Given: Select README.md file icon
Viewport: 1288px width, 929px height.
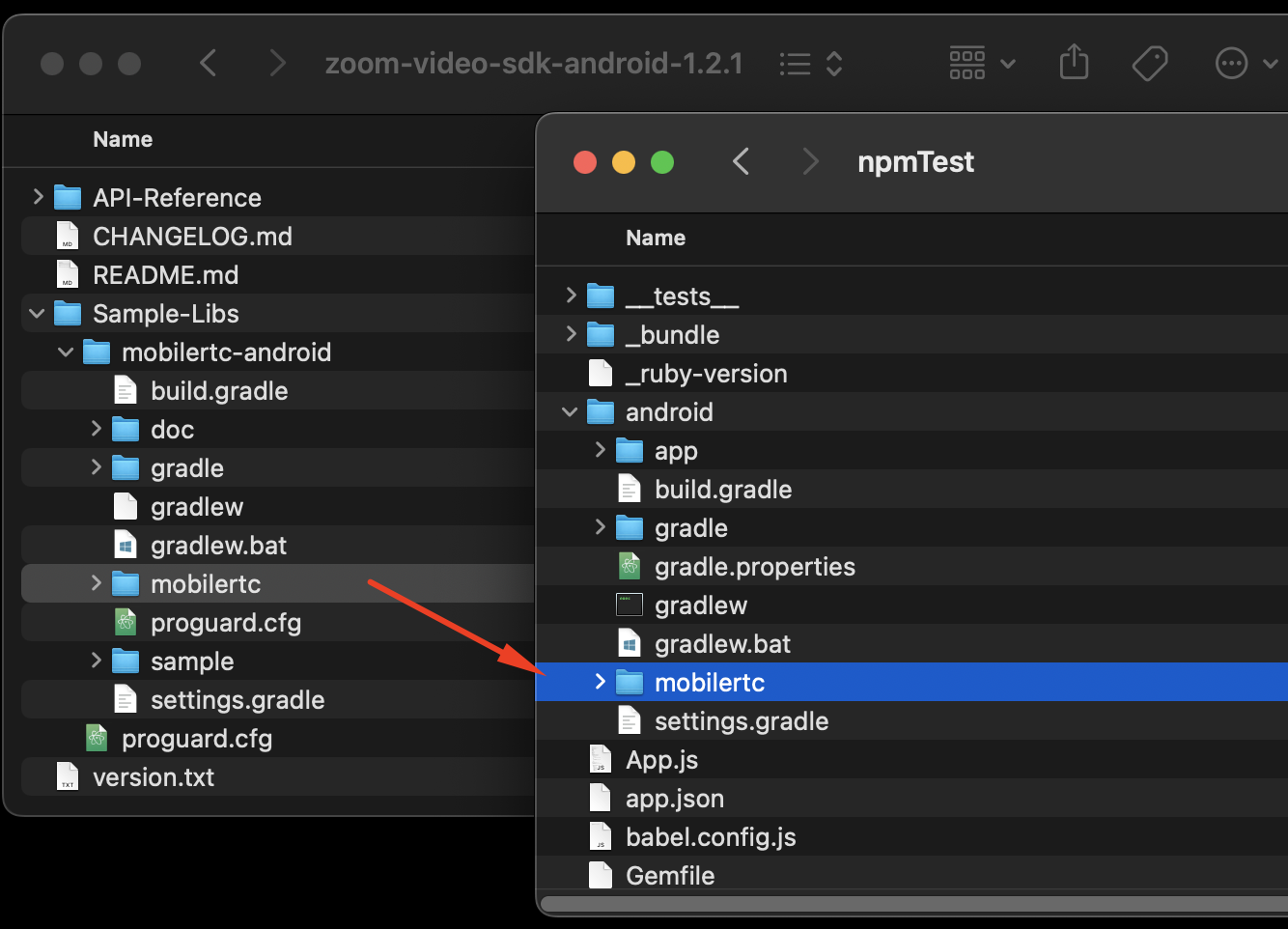Looking at the screenshot, I should tap(68, 274).
